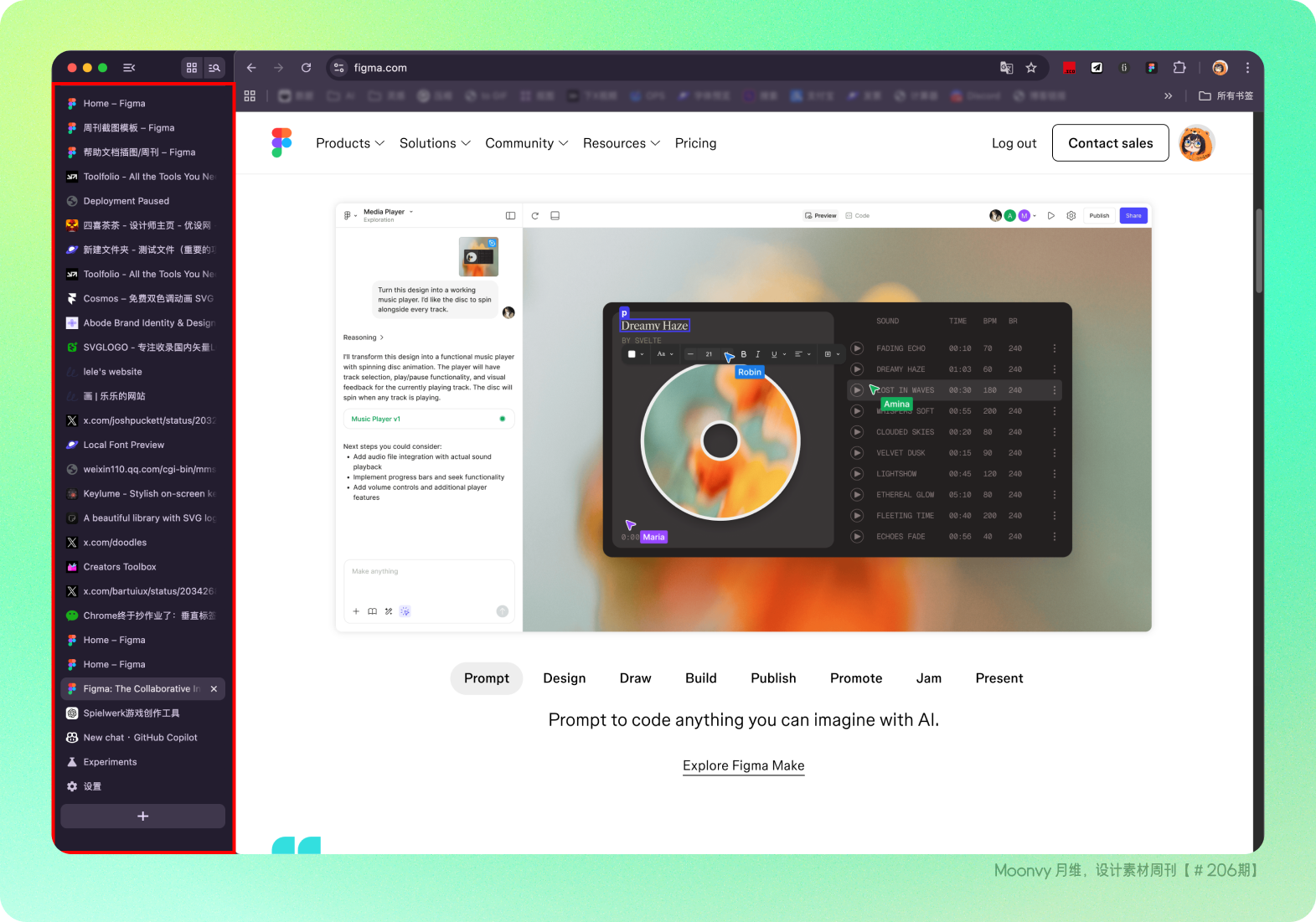Expand the Products dropdown menu
The image size is (1316, 922).
click(x=349, y=143)
